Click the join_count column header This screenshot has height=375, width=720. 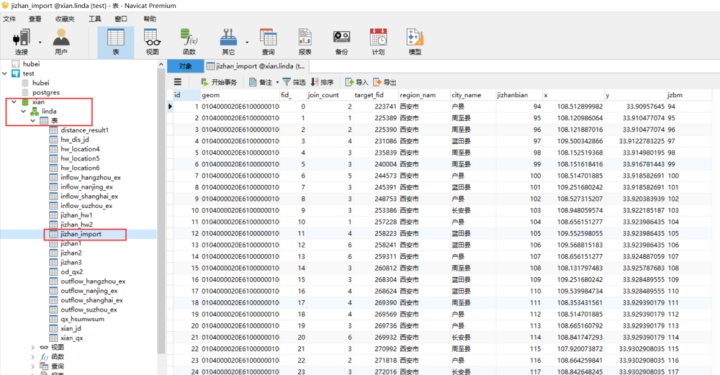pyautogui.click(x=329, y=95)
